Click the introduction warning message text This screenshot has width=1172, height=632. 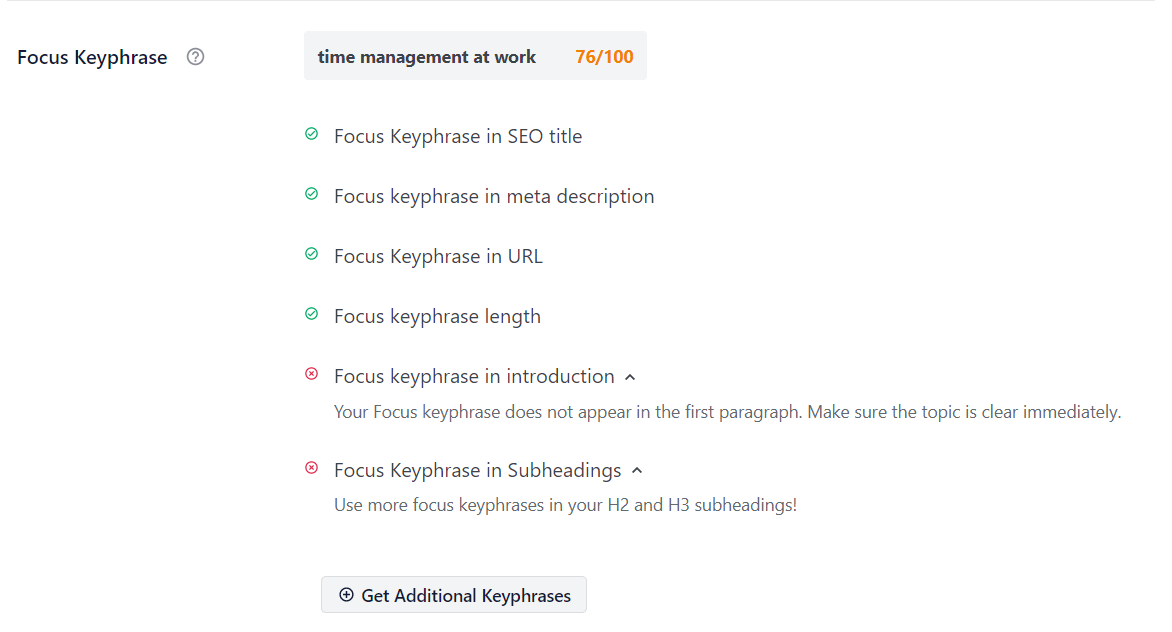click(x=726, y=411)
